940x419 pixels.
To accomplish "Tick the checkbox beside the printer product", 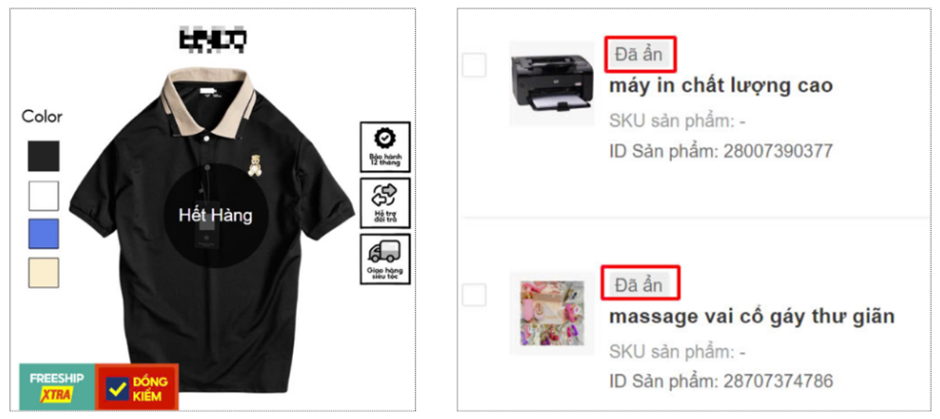I will [474, 65].
